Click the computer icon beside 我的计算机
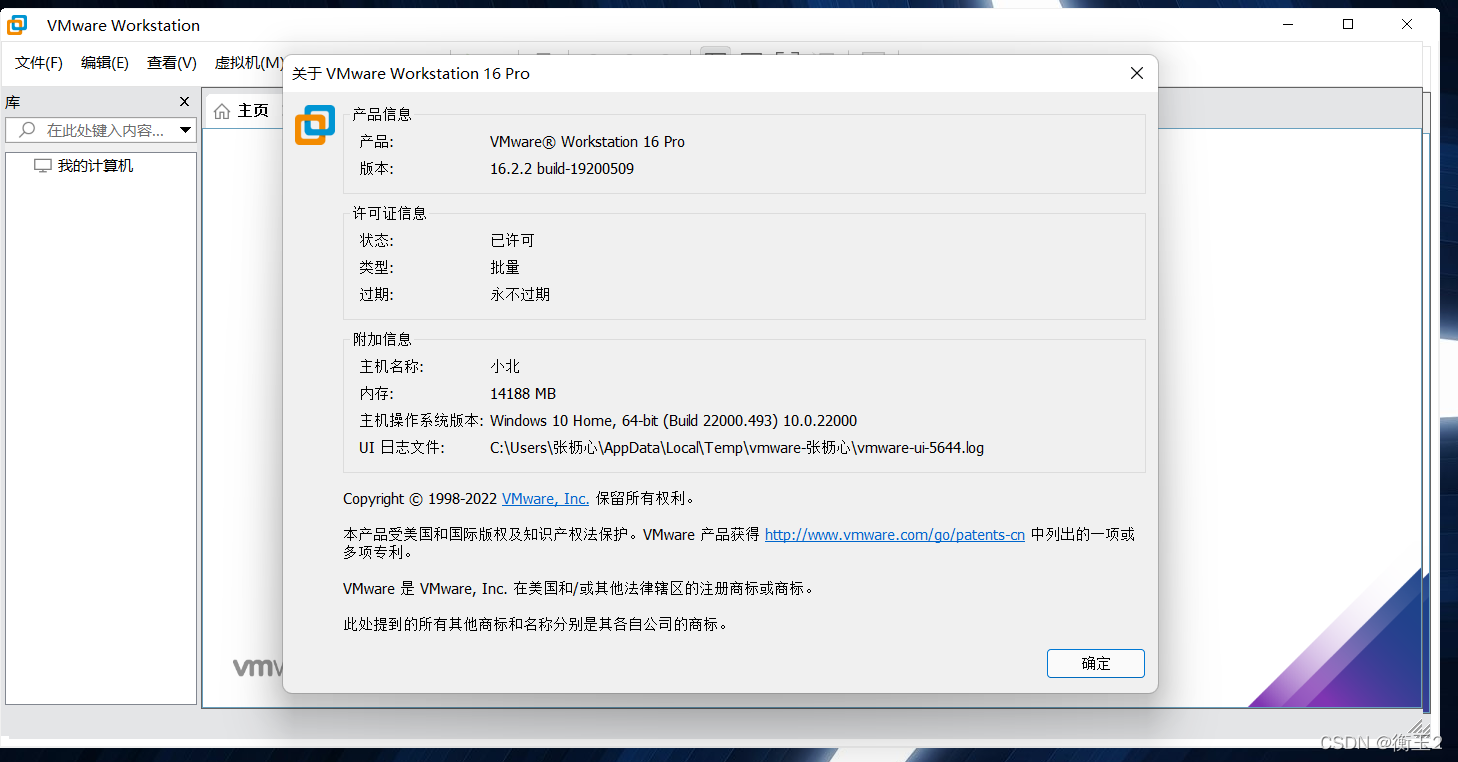The height and width of the screenshot is (762, 1458). [43, 166]
